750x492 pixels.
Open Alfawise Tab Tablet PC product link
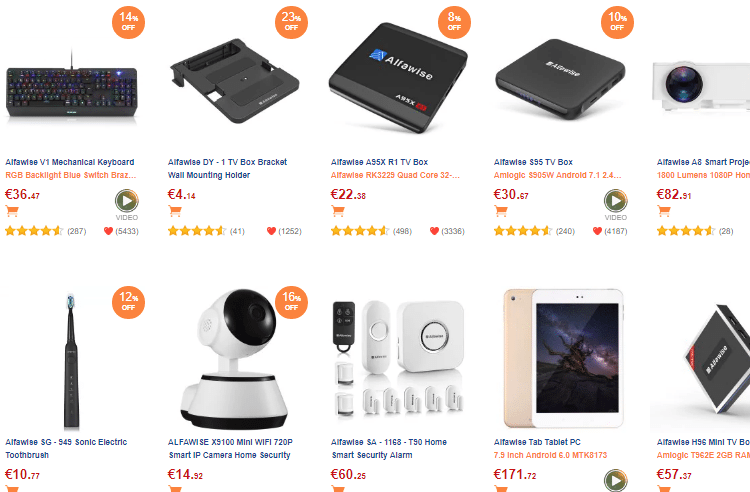pyautogui.click(x=537, y=442)
